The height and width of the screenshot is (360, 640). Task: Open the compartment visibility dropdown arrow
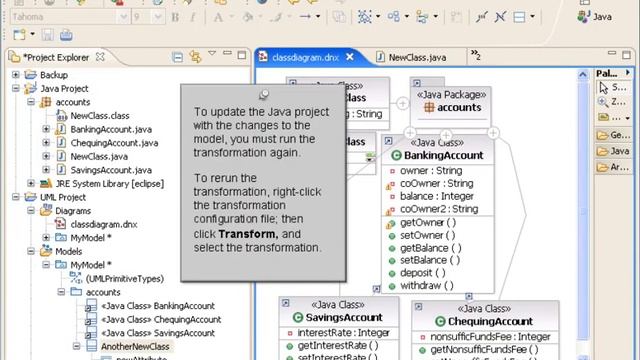point(532,17)
